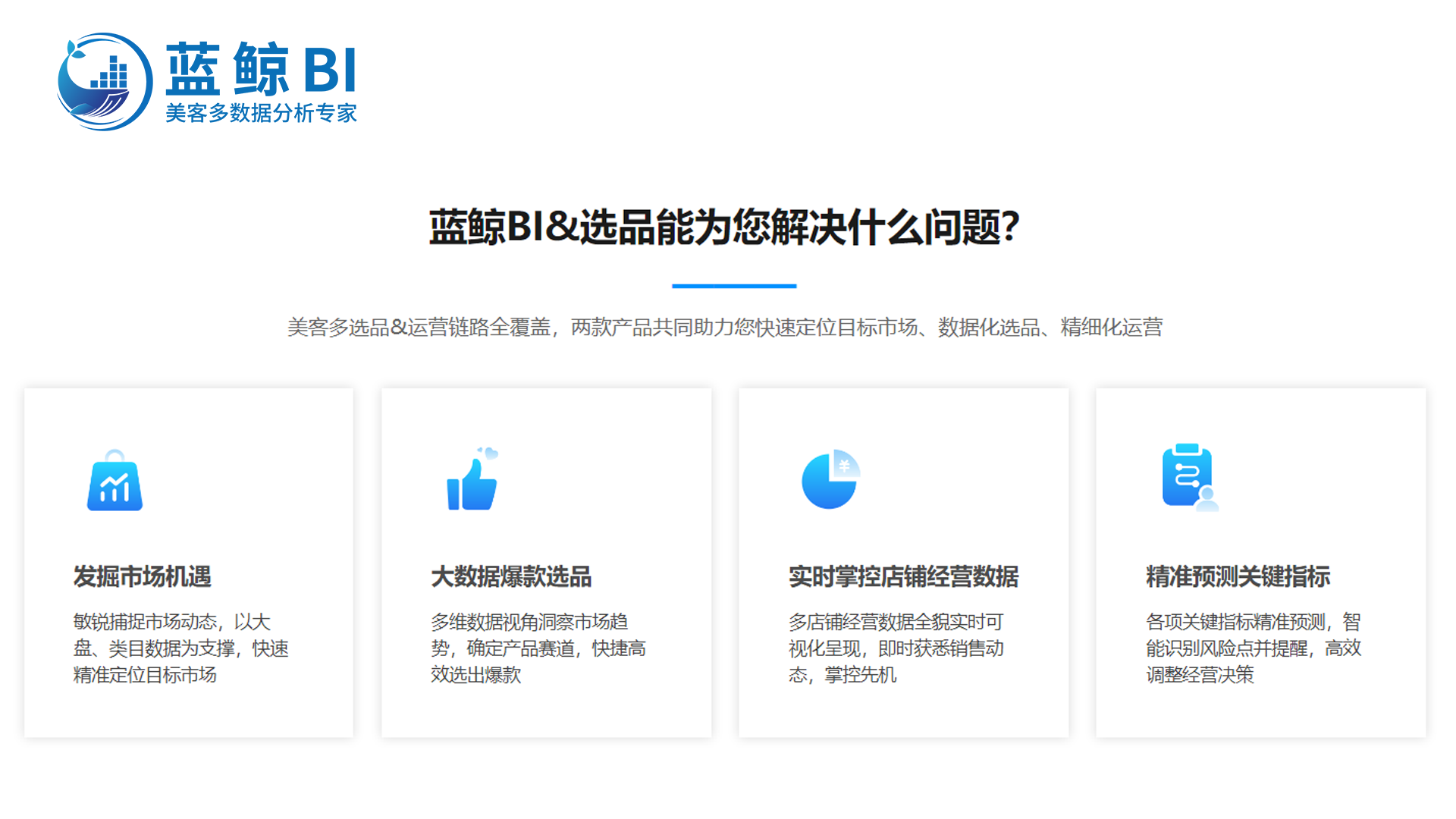Click the 蓝鲸BI whale logo icon

click(105, 82)
